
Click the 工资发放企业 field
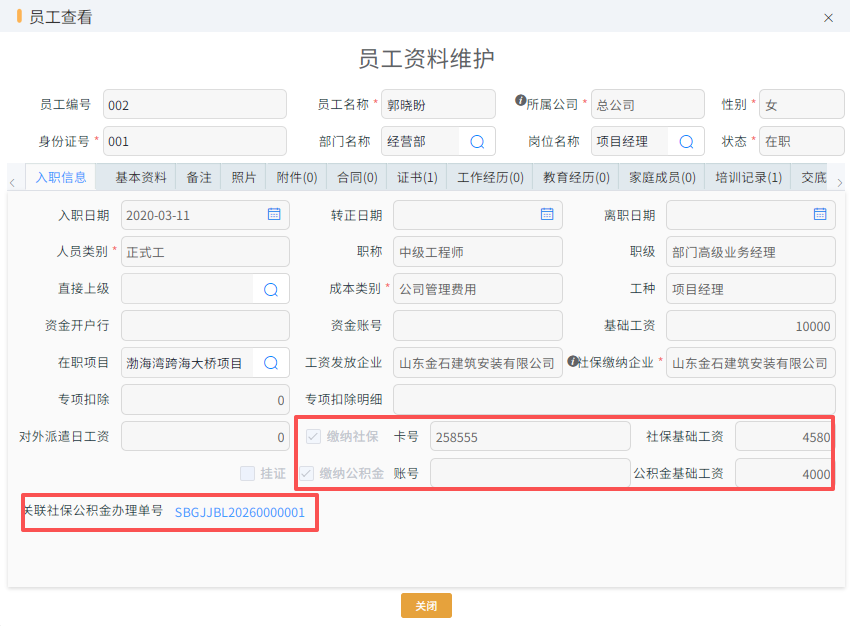[478, 363]
